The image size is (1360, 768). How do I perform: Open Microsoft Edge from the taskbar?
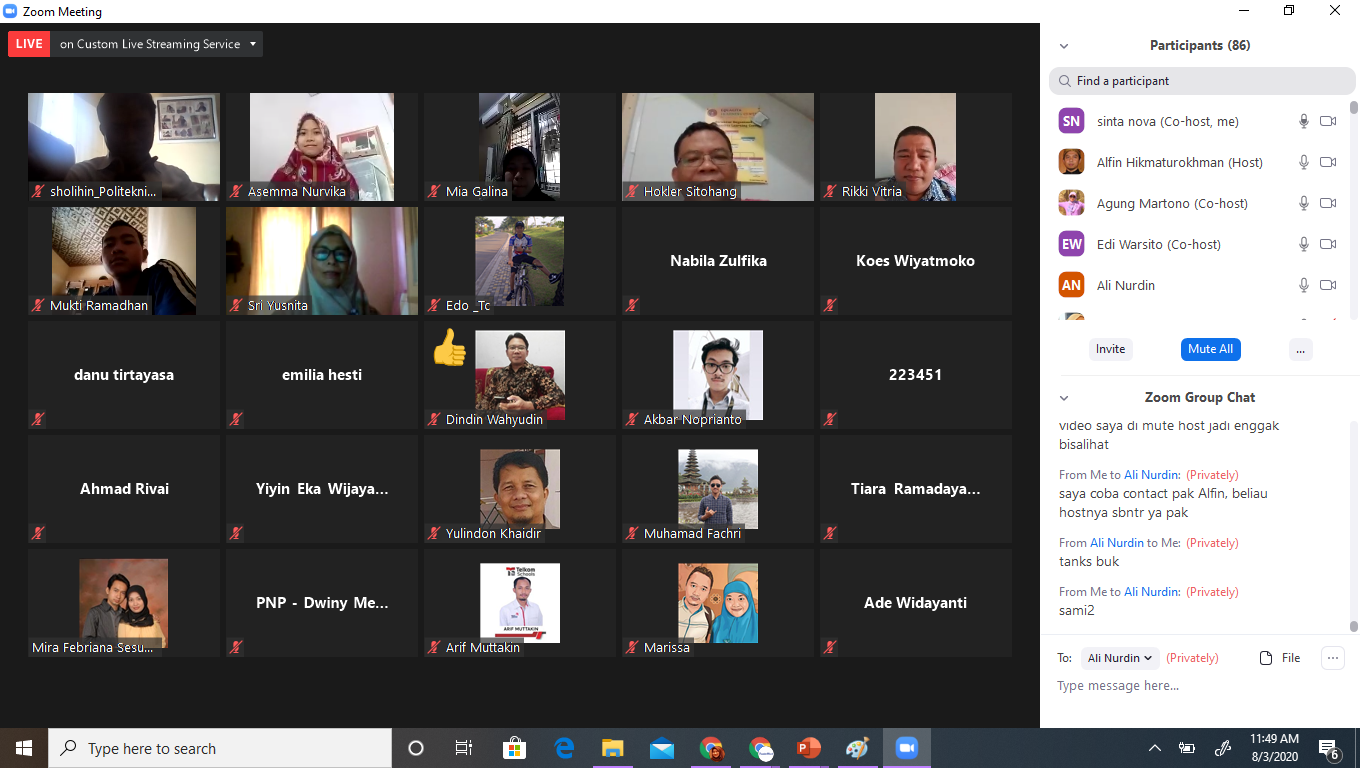pos(564,748)
